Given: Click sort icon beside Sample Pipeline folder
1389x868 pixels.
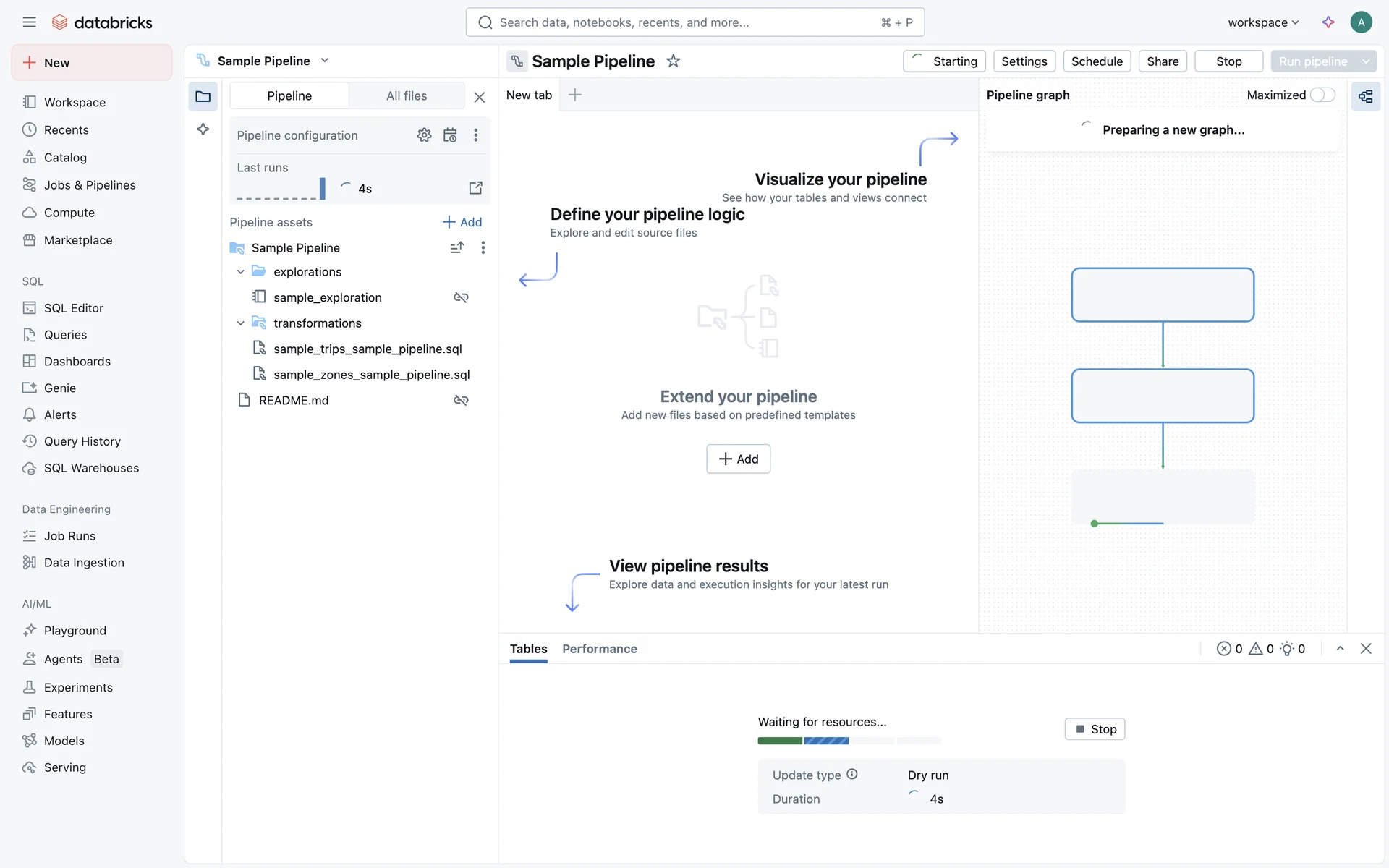Looking at the screenshot, I should [456, 247].
